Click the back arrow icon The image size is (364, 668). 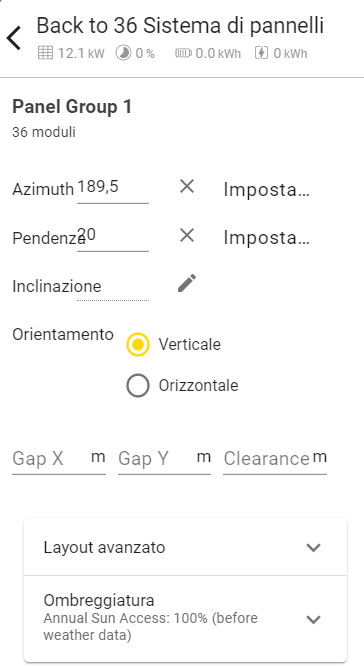point(14,38)
